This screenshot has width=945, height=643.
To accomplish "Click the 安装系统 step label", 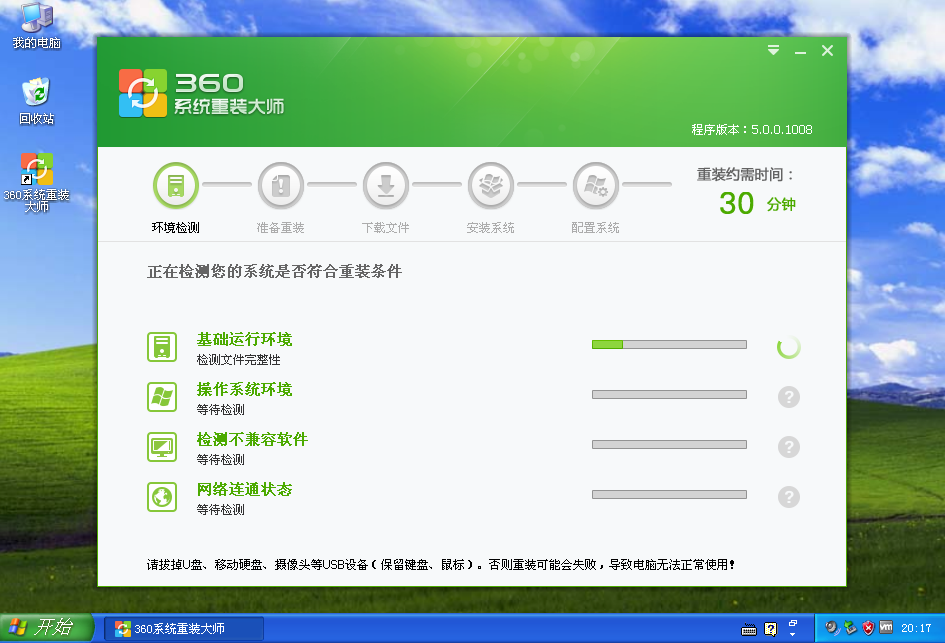I will [490, 228].
